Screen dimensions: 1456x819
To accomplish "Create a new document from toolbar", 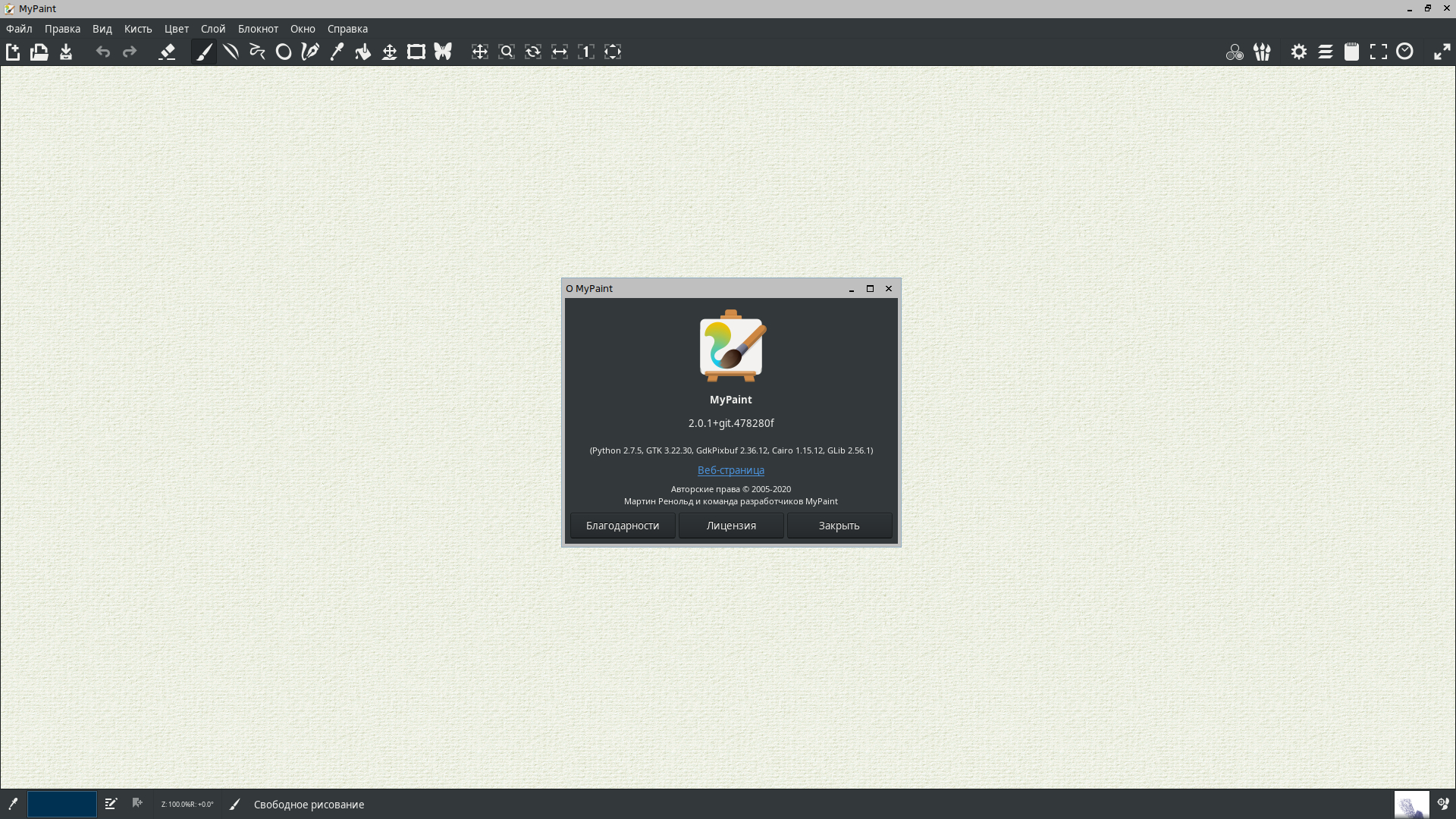I will [x=13, y=52].
